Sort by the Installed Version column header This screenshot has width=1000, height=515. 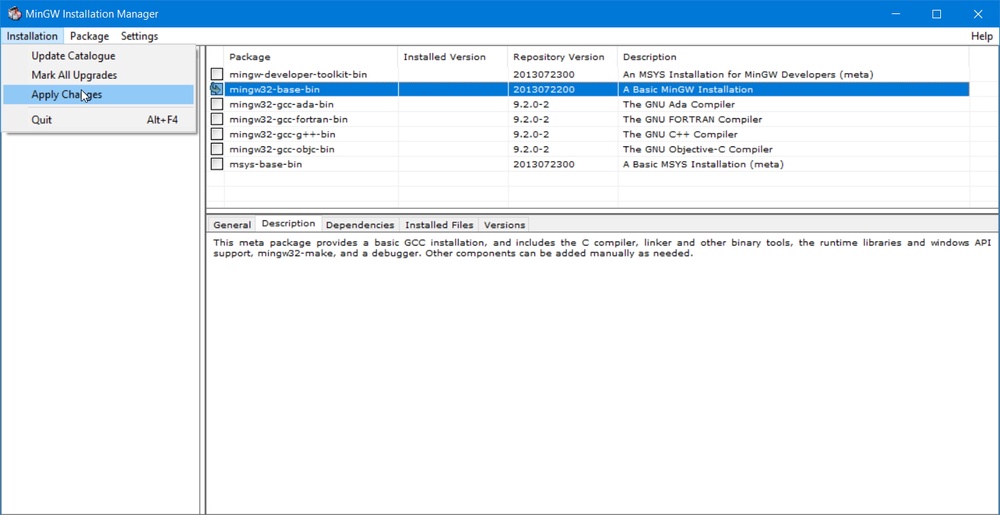(453, 57)
